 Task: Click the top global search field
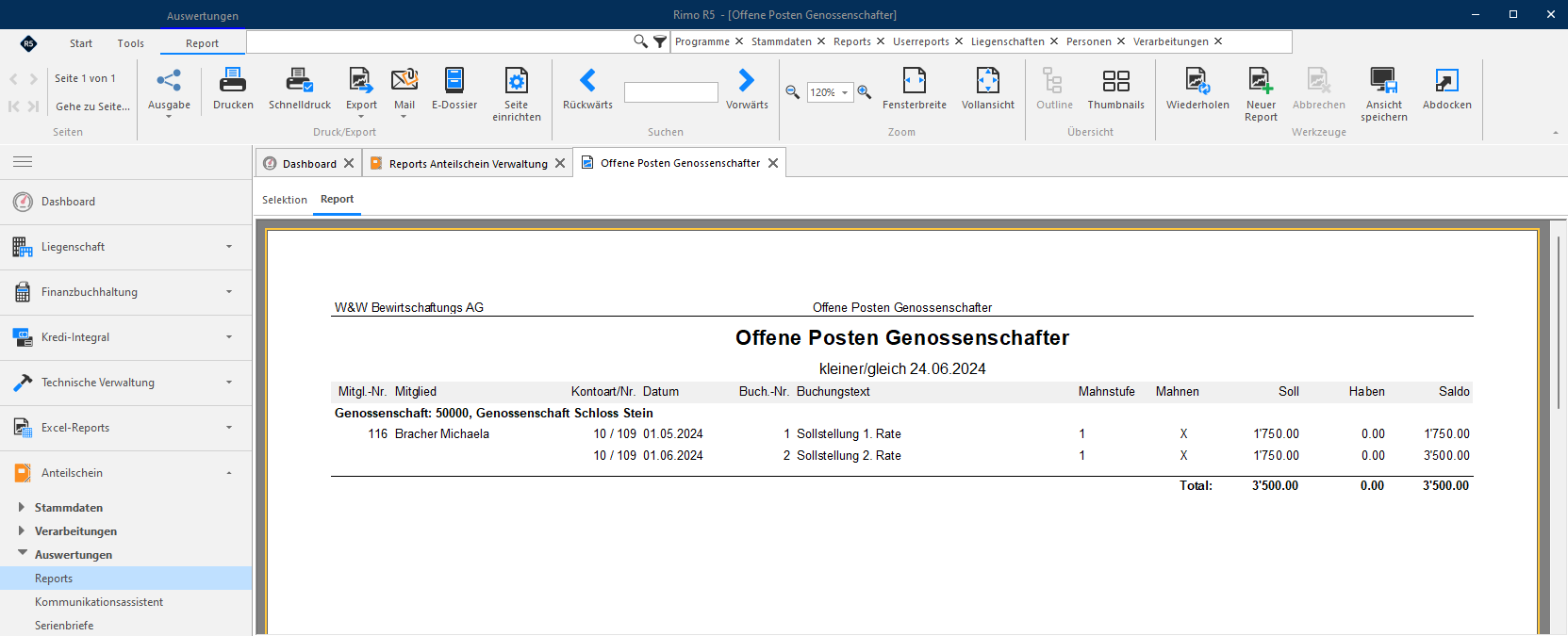tap(439, 41)
